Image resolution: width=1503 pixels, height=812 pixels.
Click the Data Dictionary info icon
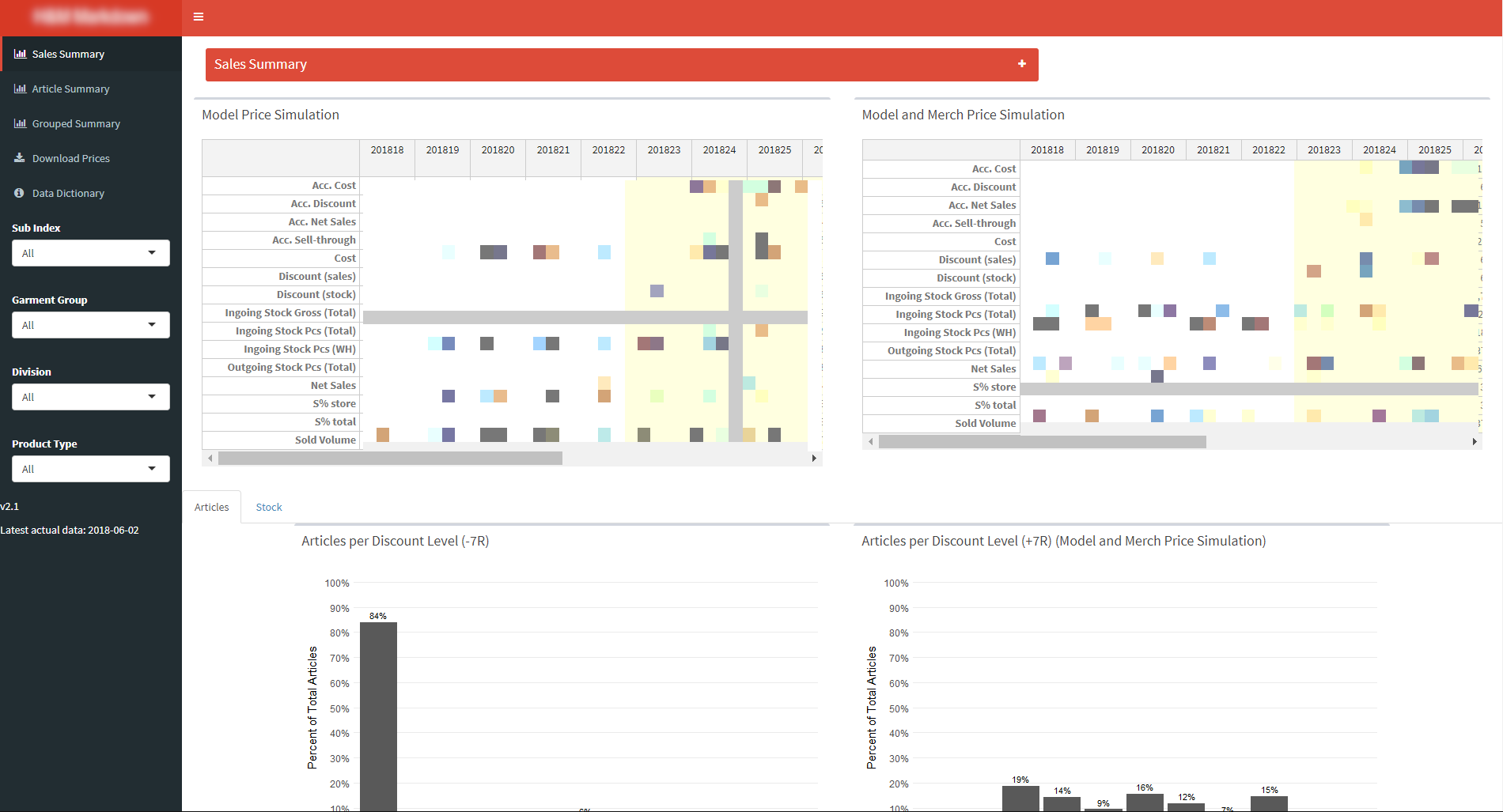(x=19, y=193)
